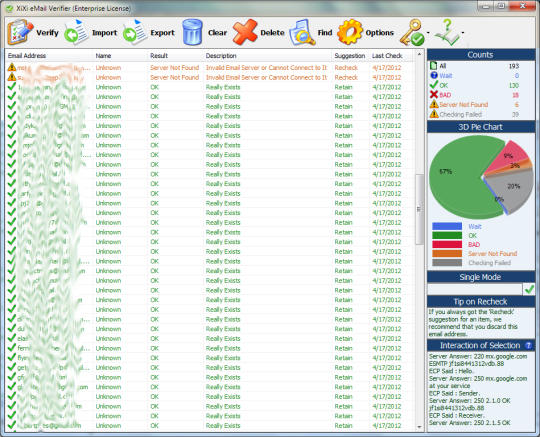Click the Interaction of Selection help icon
Viewport: 540px width, 437px height.
pos(528,345)
